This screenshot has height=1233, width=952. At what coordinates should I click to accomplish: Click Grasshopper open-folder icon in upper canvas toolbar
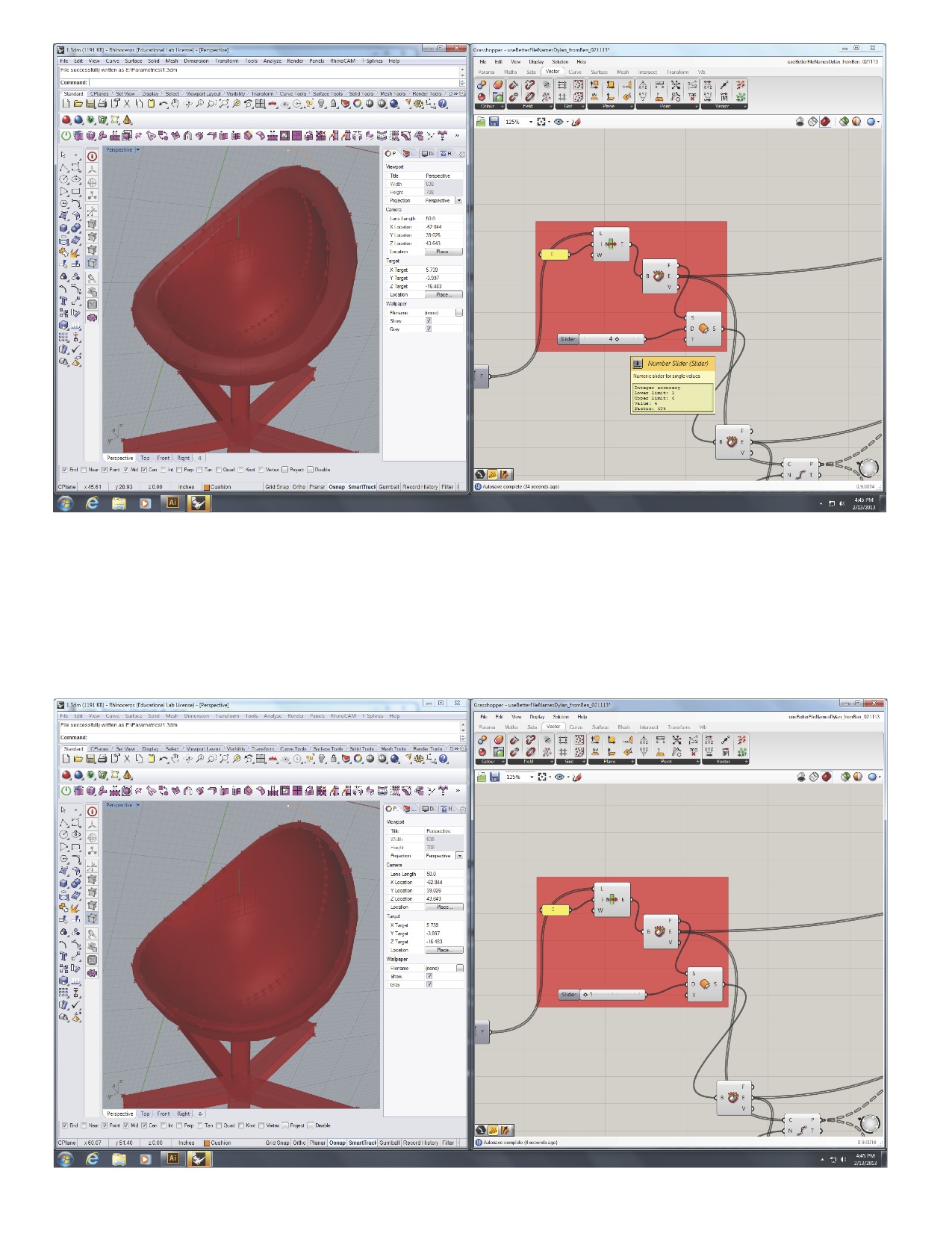[482, 122]
